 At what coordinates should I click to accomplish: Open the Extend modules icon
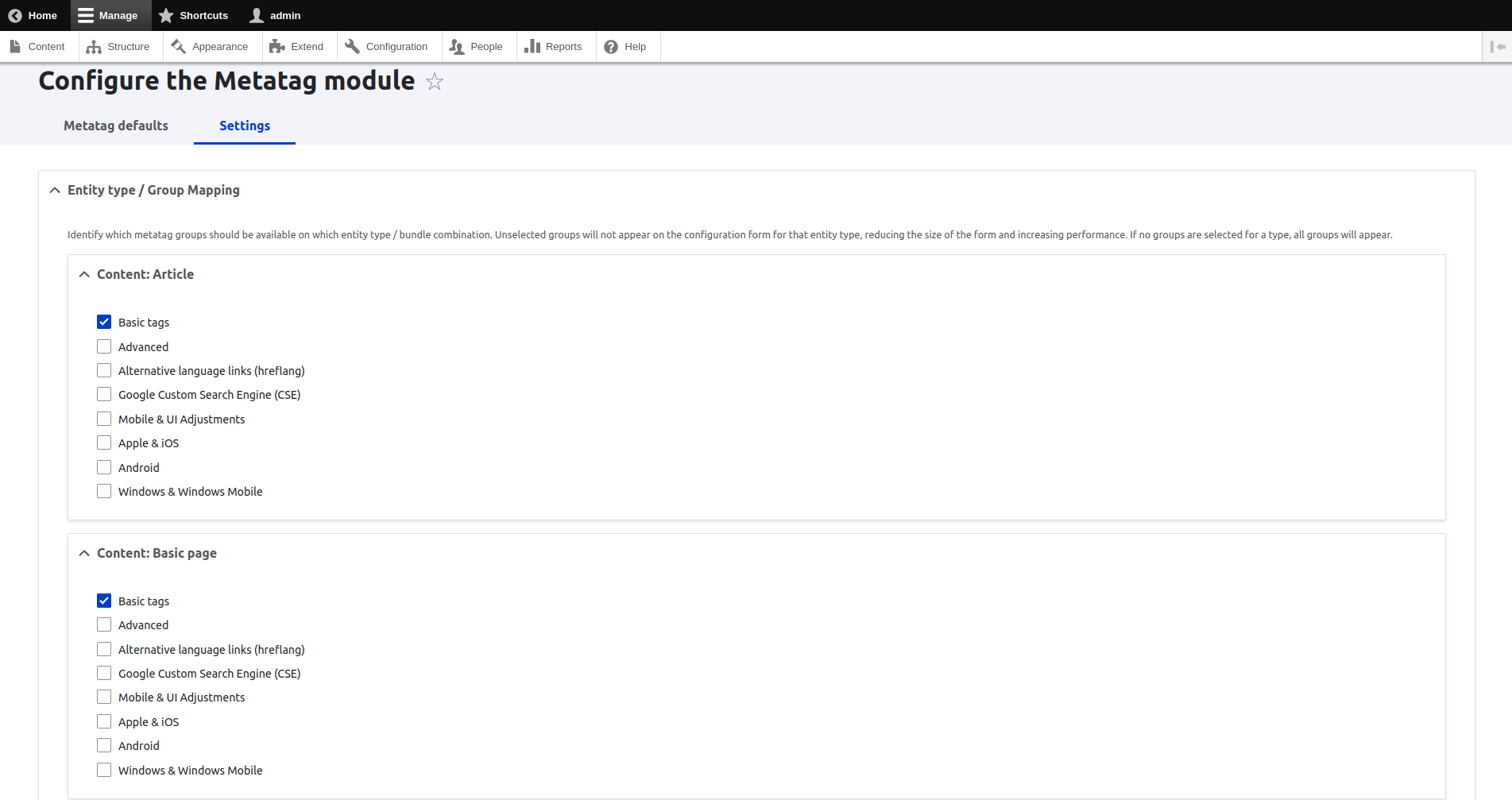pyautogui.click(x=275, y=46)
